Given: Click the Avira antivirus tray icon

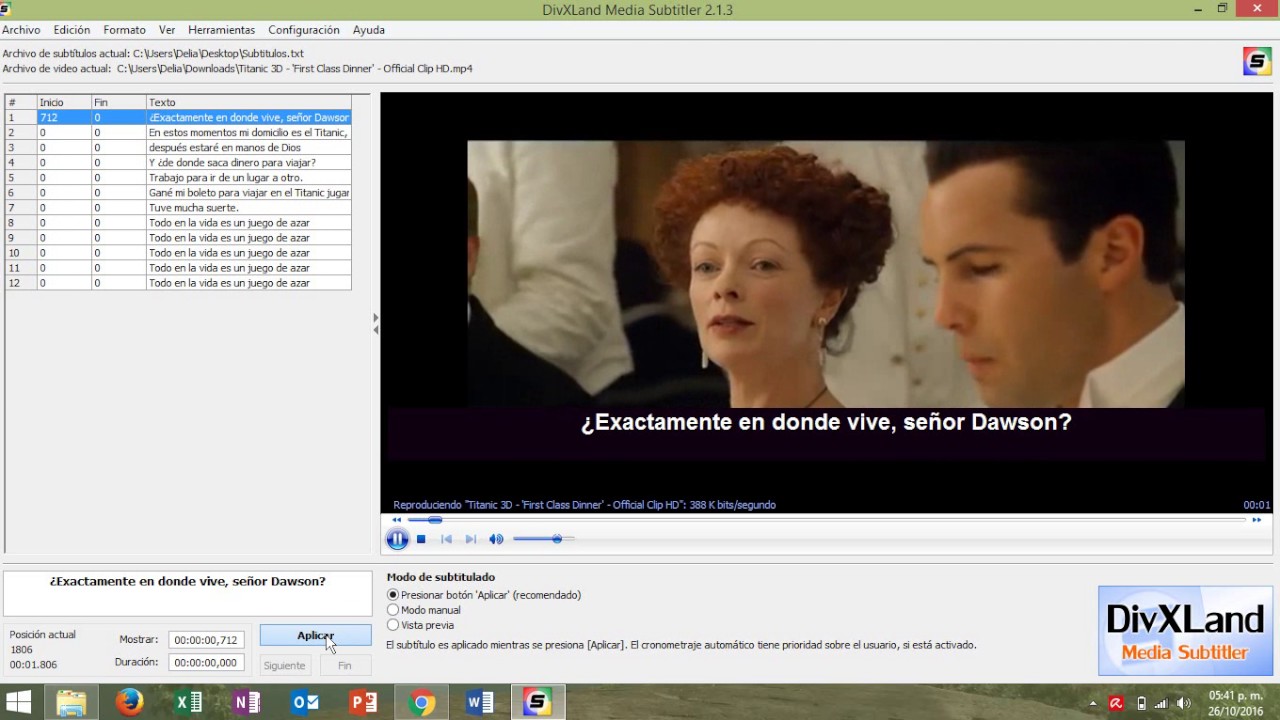Looking at the screenshot, I should [1116, 704].
